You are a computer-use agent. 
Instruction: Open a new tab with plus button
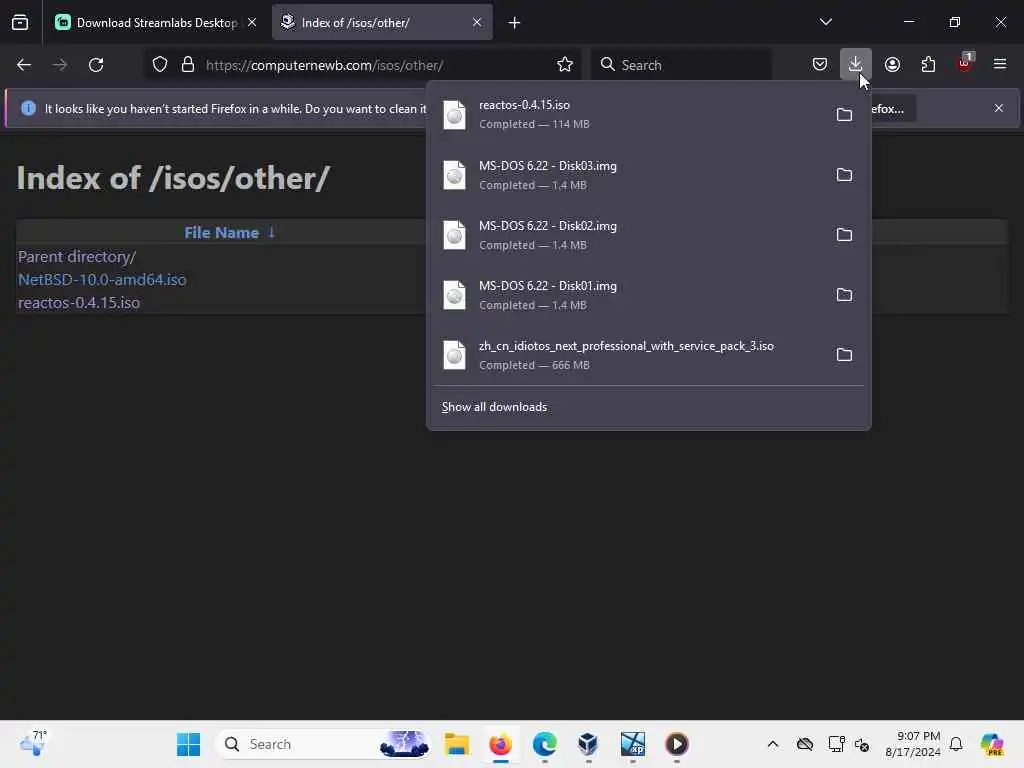pos(515,23)
